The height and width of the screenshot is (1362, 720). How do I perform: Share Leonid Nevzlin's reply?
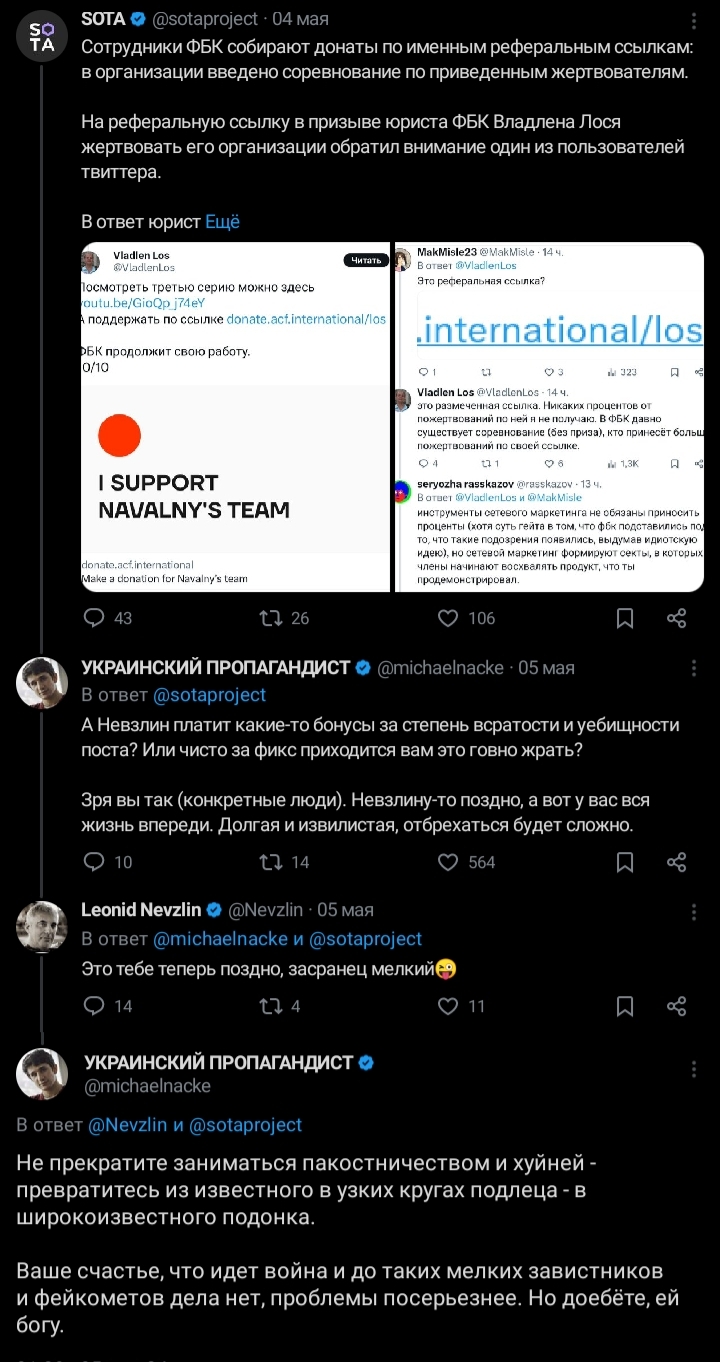pos(677,1005)
